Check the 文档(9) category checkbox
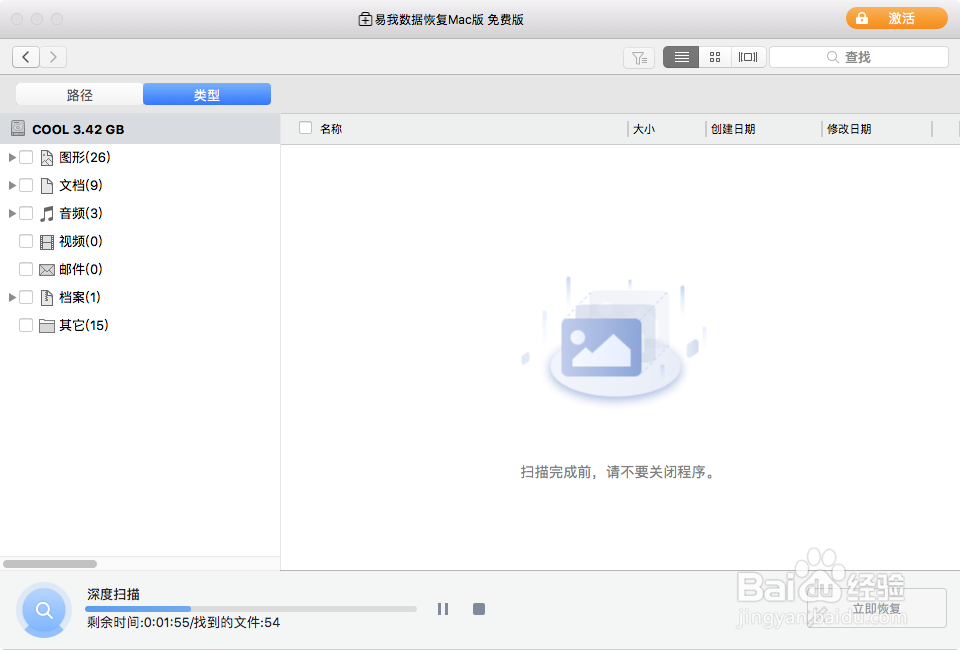The width and height of the screenshot is (960, 650). tap(26, 185)
